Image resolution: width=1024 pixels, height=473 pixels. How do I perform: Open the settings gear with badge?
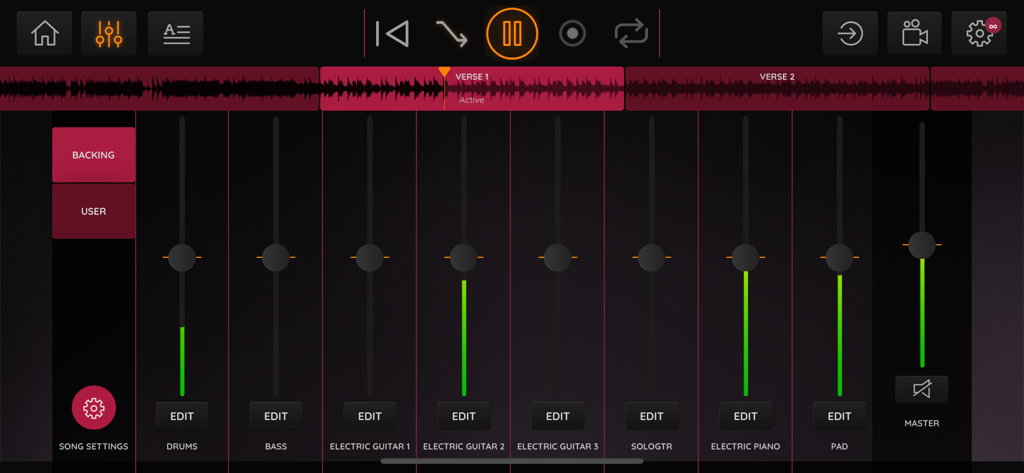[979, 33]
